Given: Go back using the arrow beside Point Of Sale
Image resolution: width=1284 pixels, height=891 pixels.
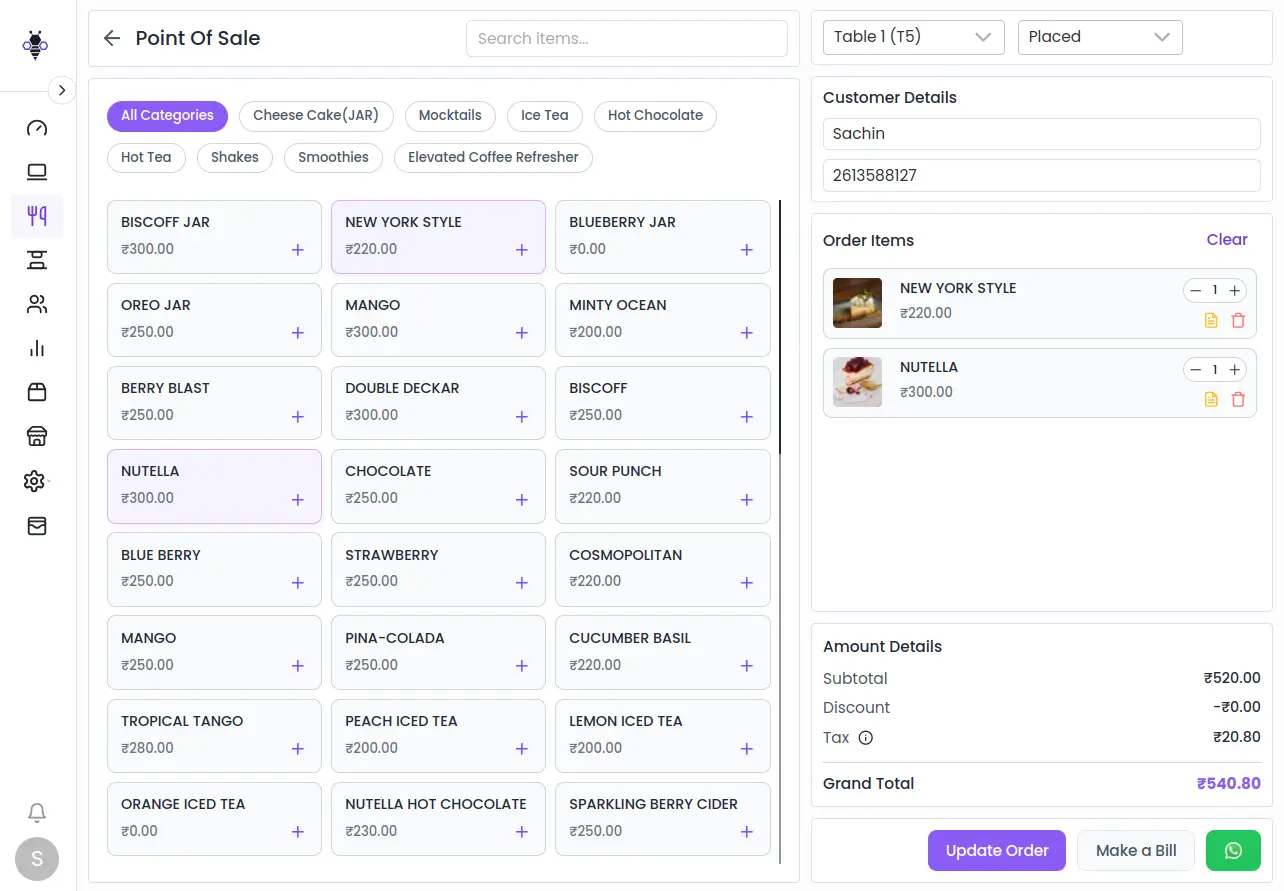Looking at the screenshot, I should pos(112,38).
